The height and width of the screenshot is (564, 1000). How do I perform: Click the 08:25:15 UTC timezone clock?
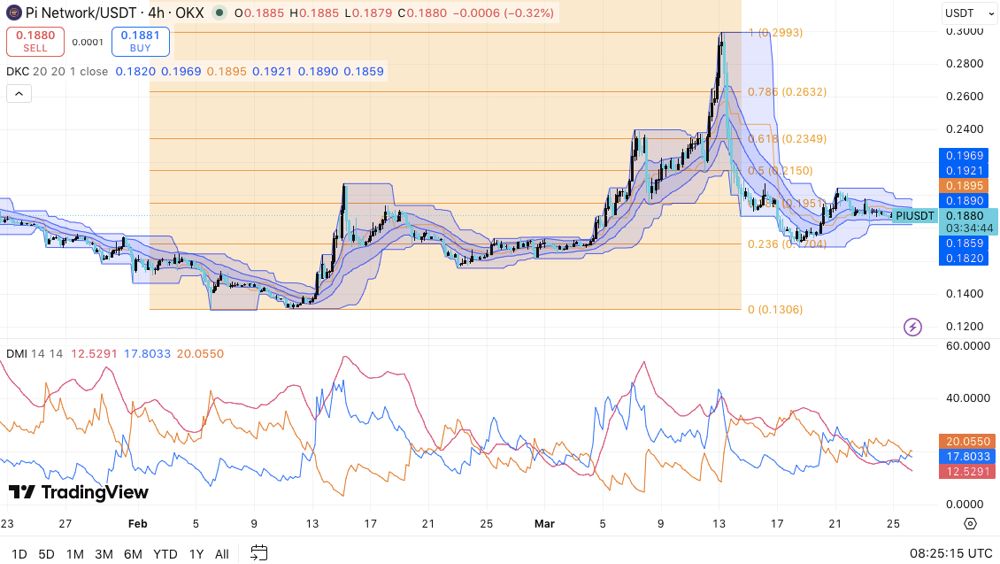pyautogui.click(x=951, y=553)
